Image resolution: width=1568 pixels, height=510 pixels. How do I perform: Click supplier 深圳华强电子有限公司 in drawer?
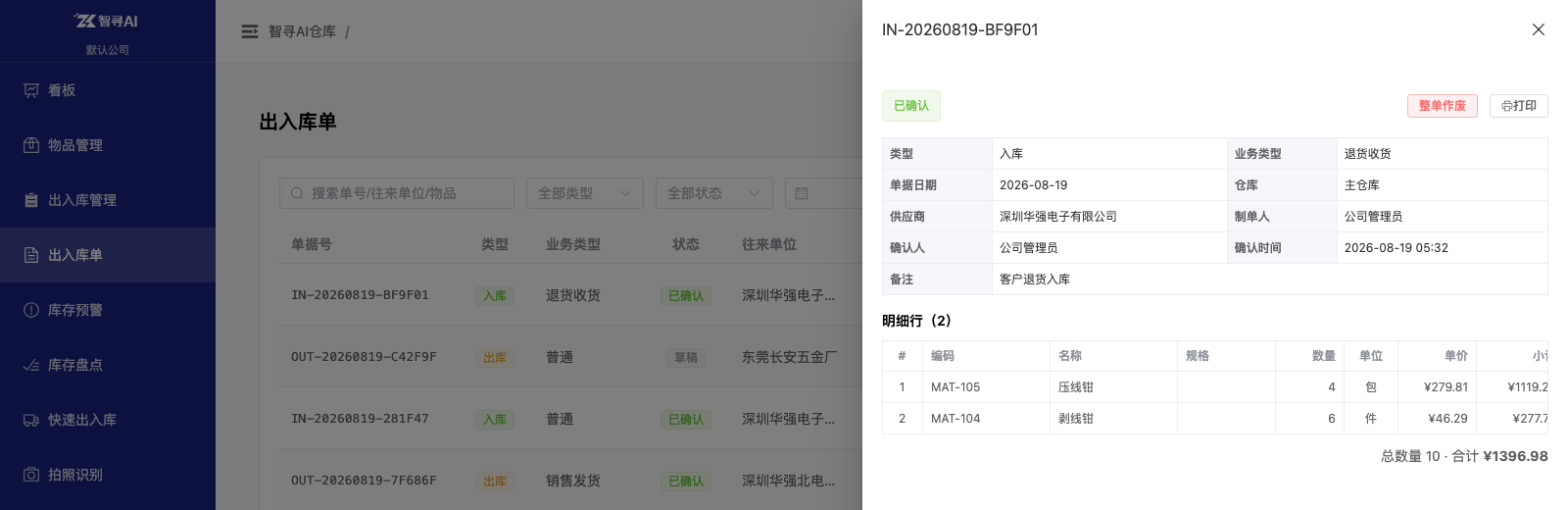pos(1058,217)
